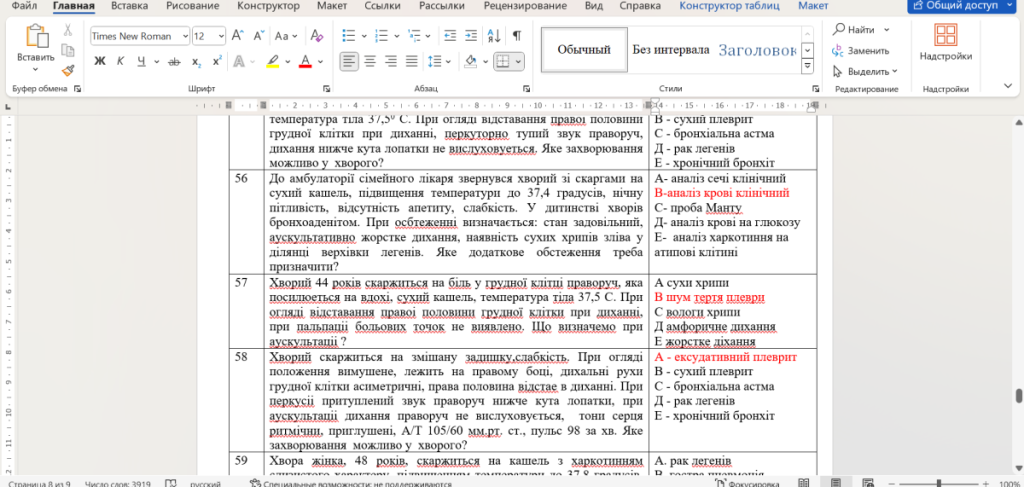Open Надстройки add-ins

coord(946,43)
